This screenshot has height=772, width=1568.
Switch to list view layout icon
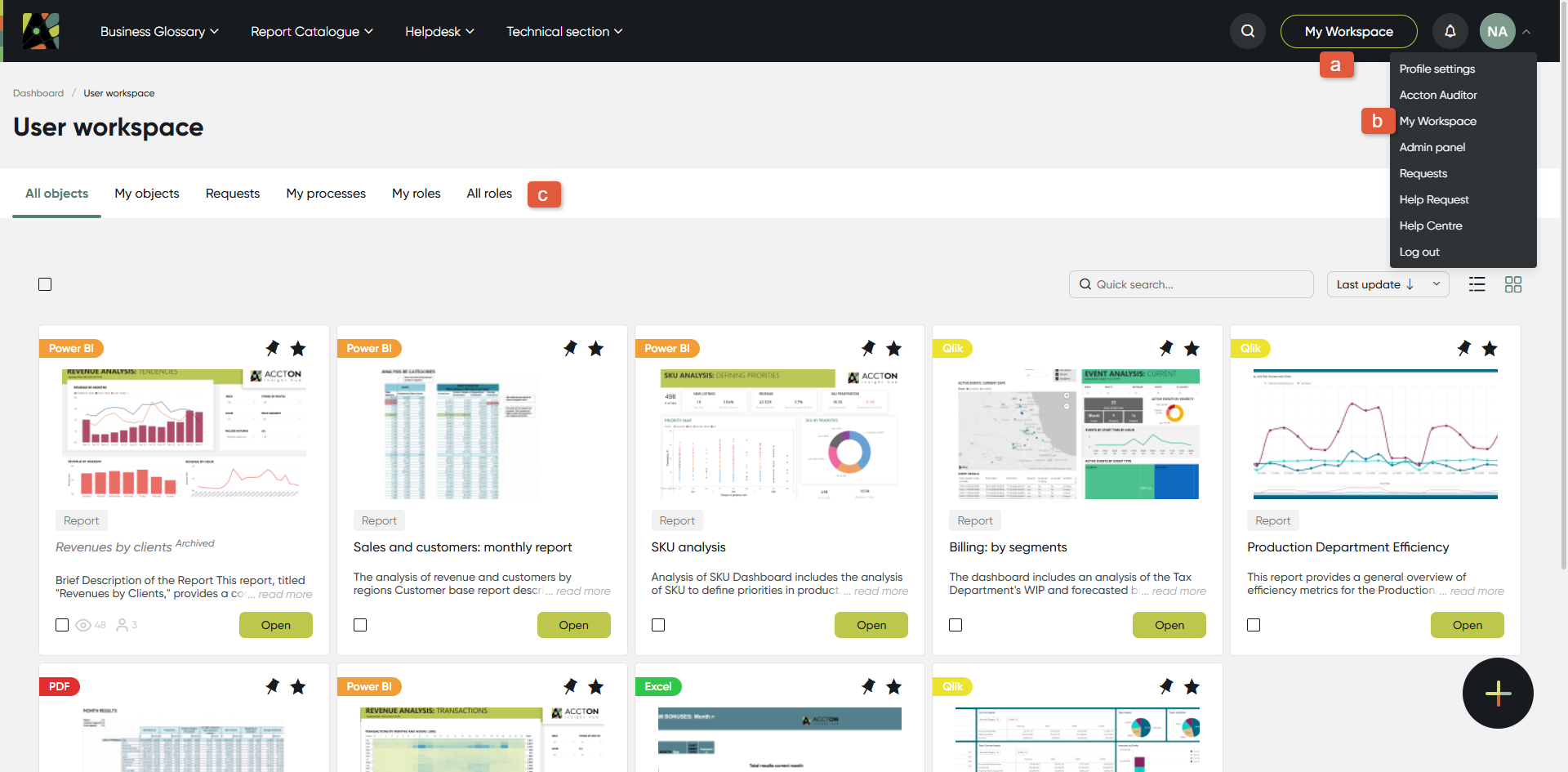1477,284
